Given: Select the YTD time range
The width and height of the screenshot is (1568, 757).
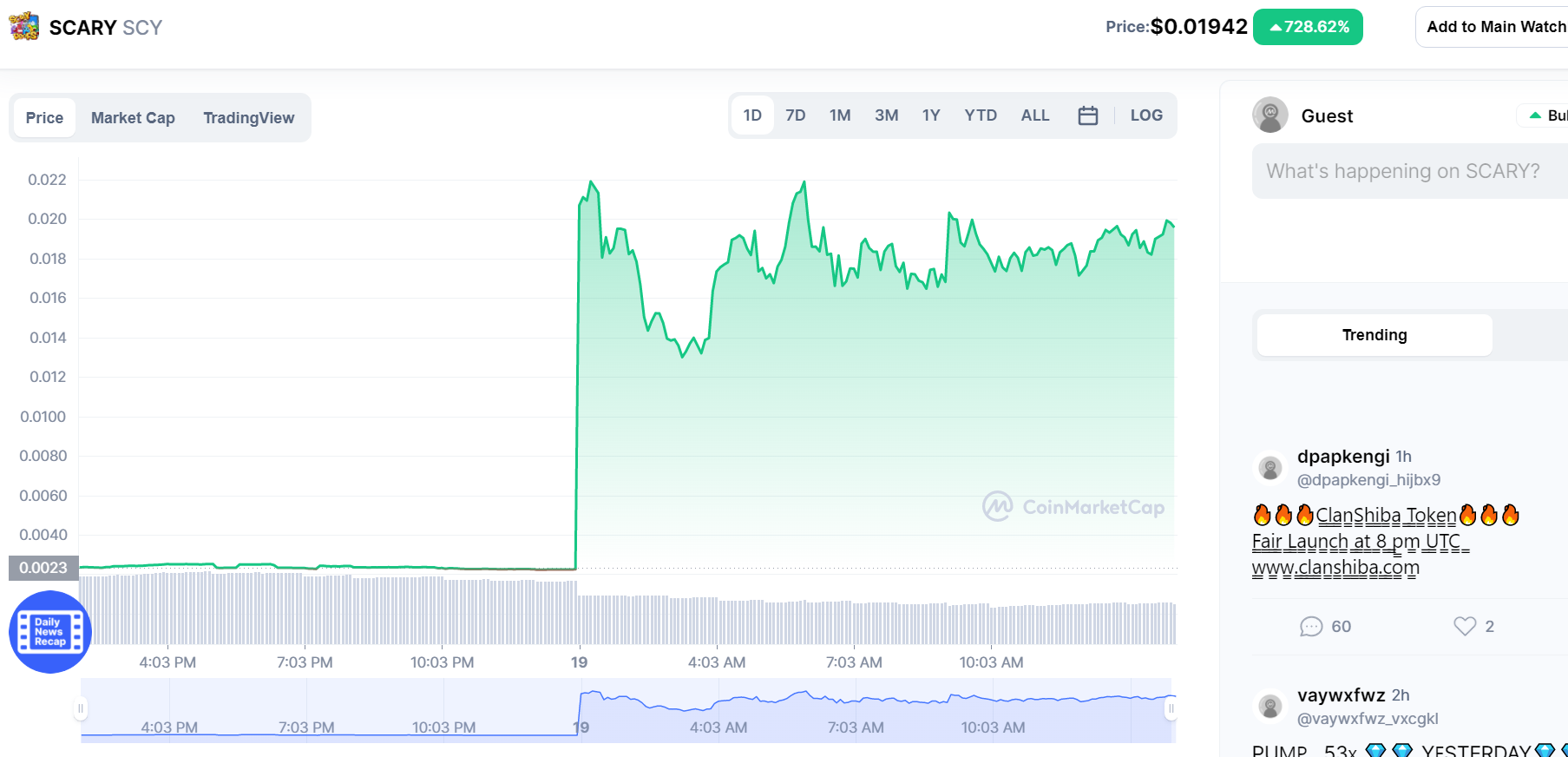Looking at the screenshot, I should point(981,115).
